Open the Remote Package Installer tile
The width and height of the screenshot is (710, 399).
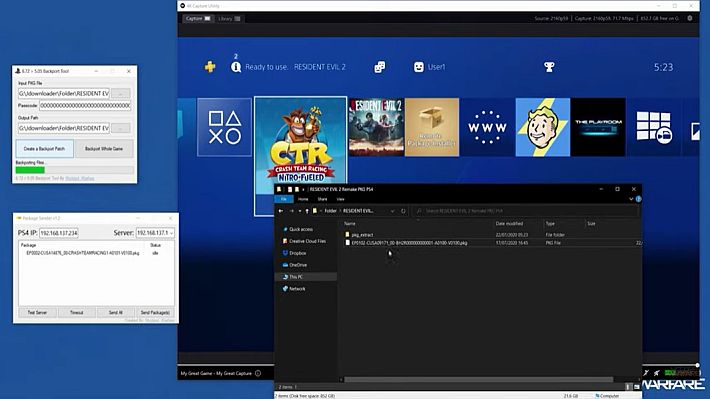point(432,127)
